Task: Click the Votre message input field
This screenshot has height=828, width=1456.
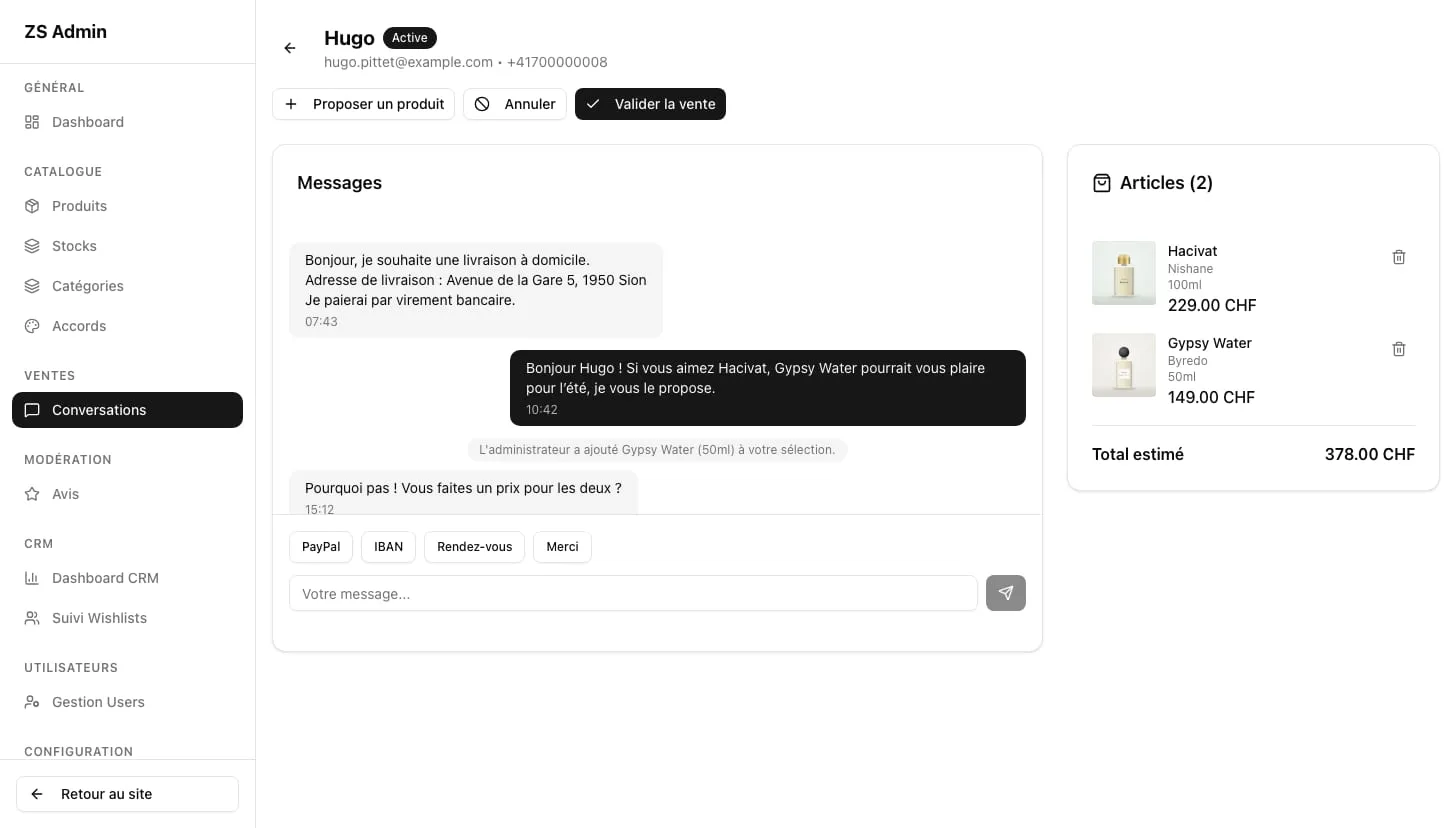Action: click(x=633, y=593)
